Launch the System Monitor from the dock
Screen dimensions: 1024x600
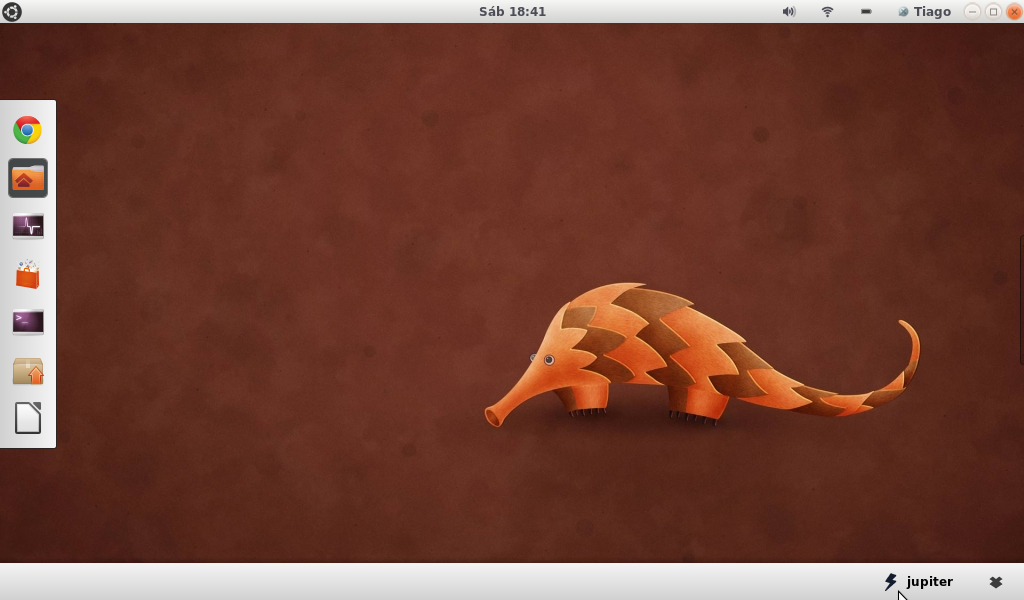pos(27,226)
